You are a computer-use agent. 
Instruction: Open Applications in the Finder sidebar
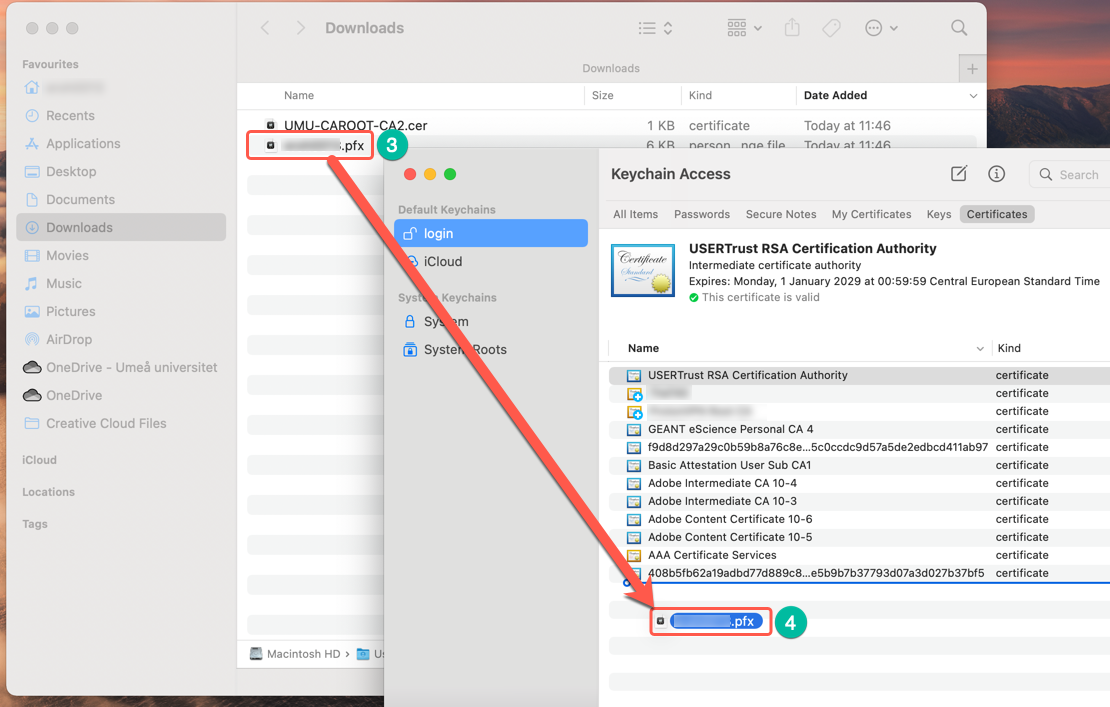(x=83, y=144)
